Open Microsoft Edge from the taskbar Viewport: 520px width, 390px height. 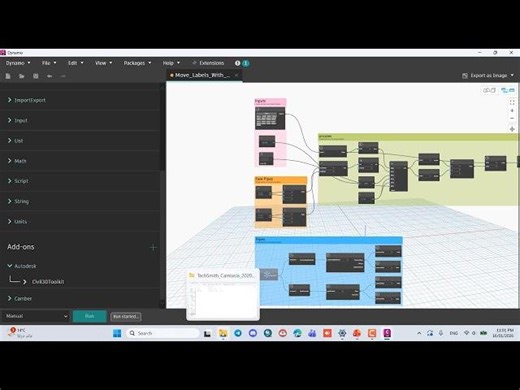[x=297, y=333]
